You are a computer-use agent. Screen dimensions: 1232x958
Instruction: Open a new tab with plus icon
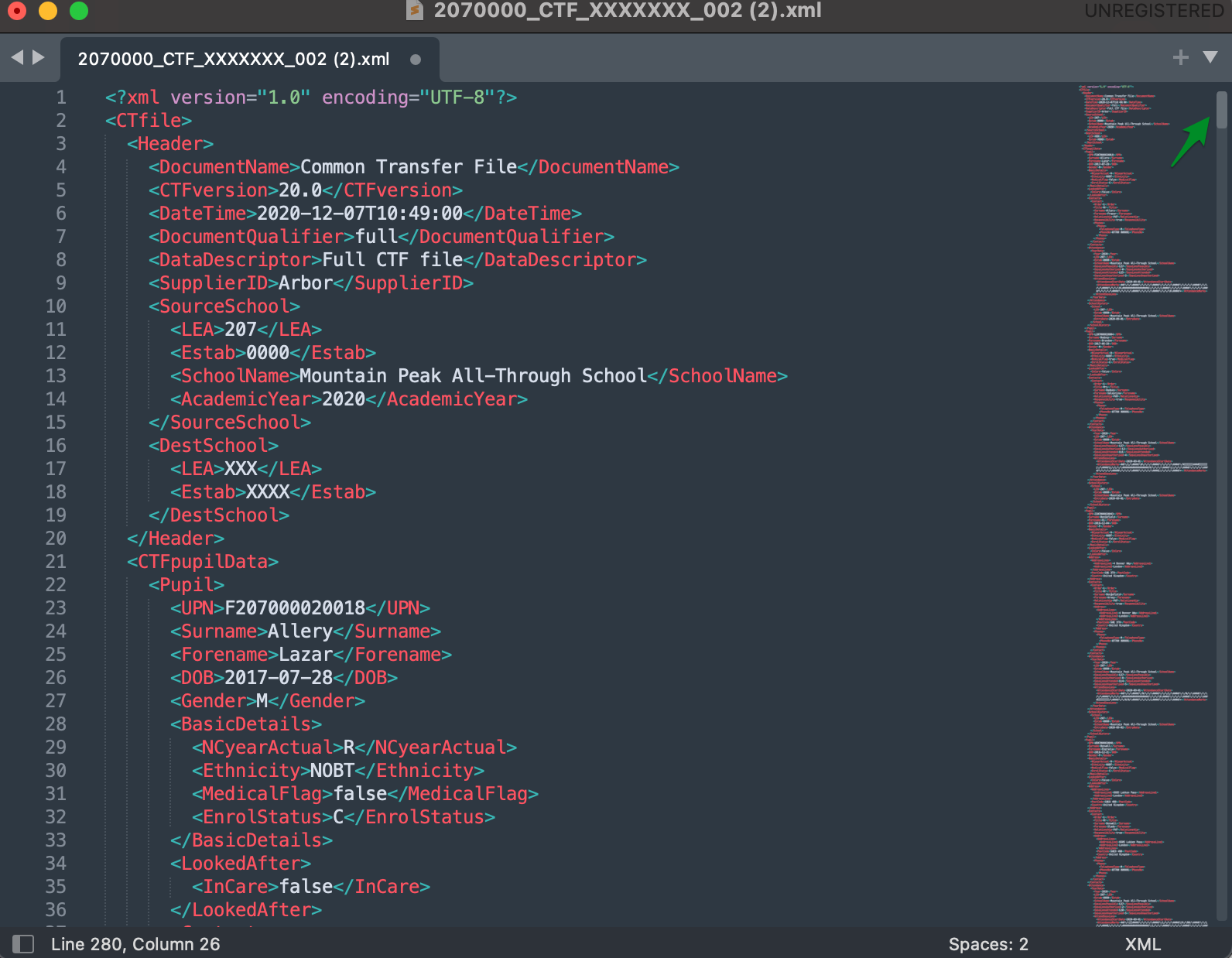1180,57
